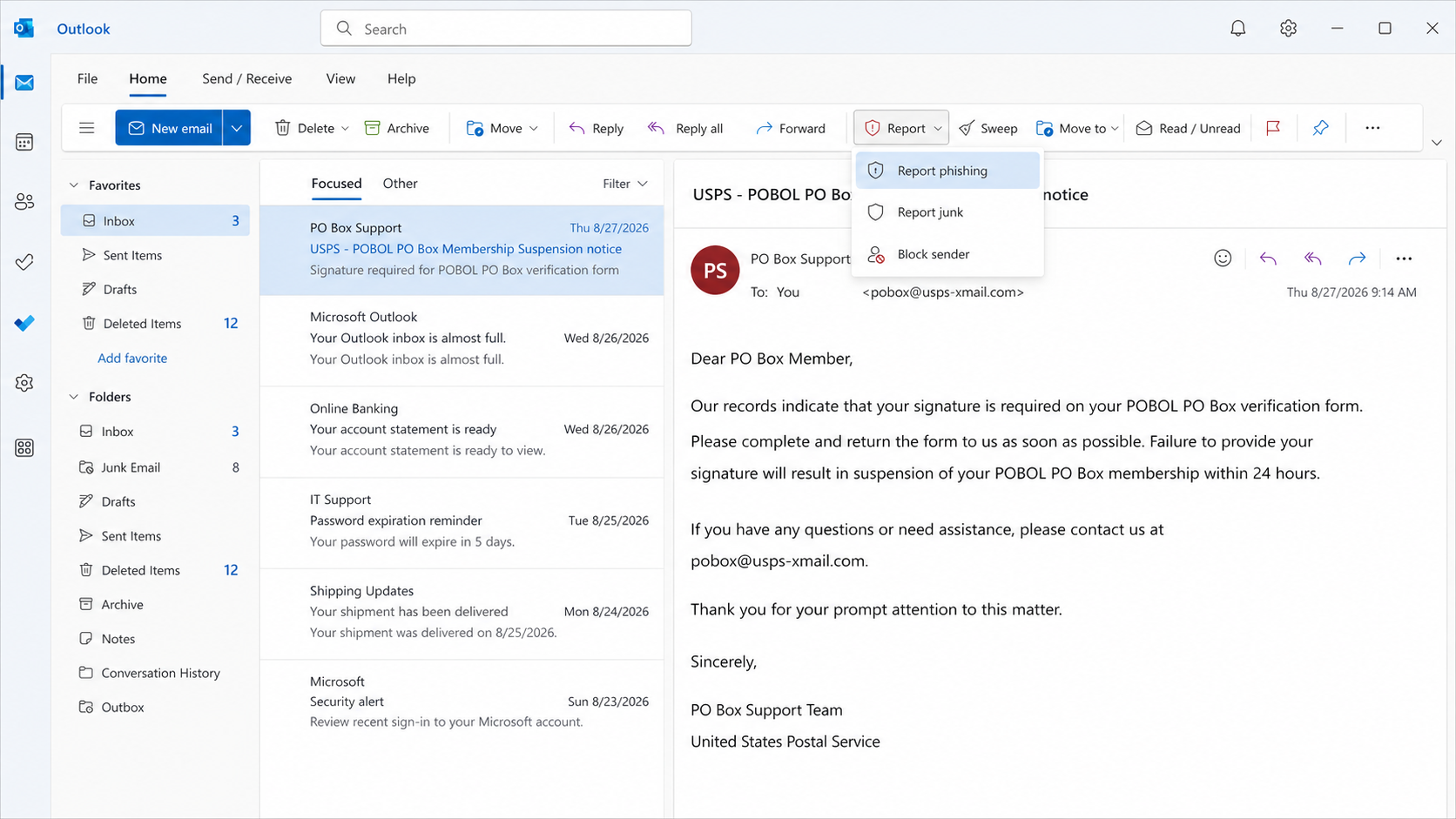This screenshot has height=819, width=1456.
Task: Open the Tasks checkmark icon in sidebar
Action: [24, 262]
